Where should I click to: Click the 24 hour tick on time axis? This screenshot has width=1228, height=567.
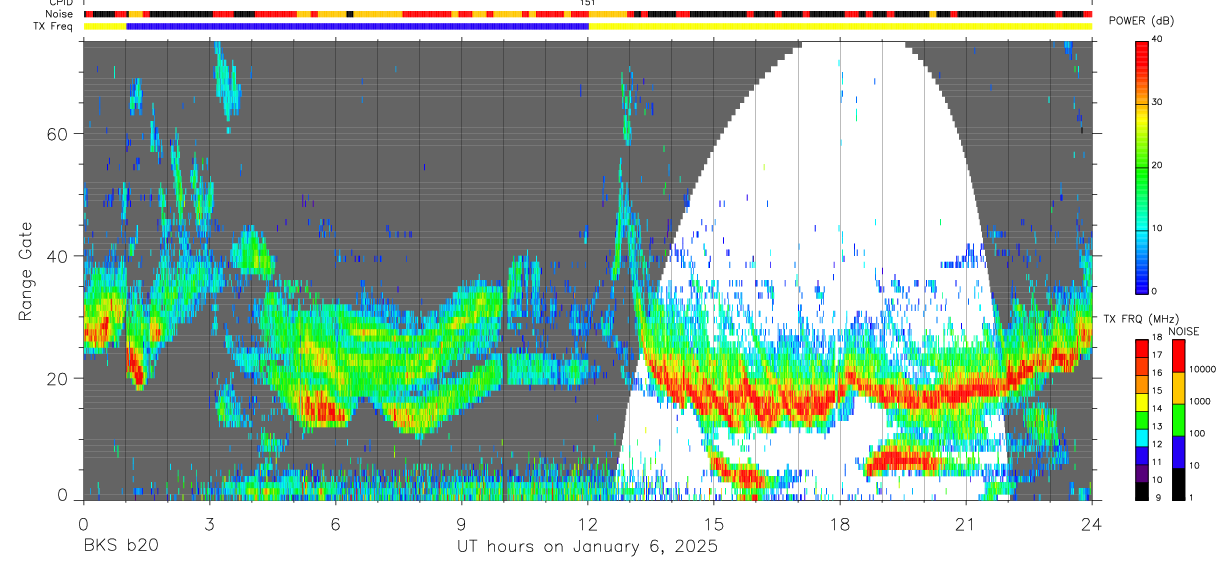click(x=1092, y=523)
